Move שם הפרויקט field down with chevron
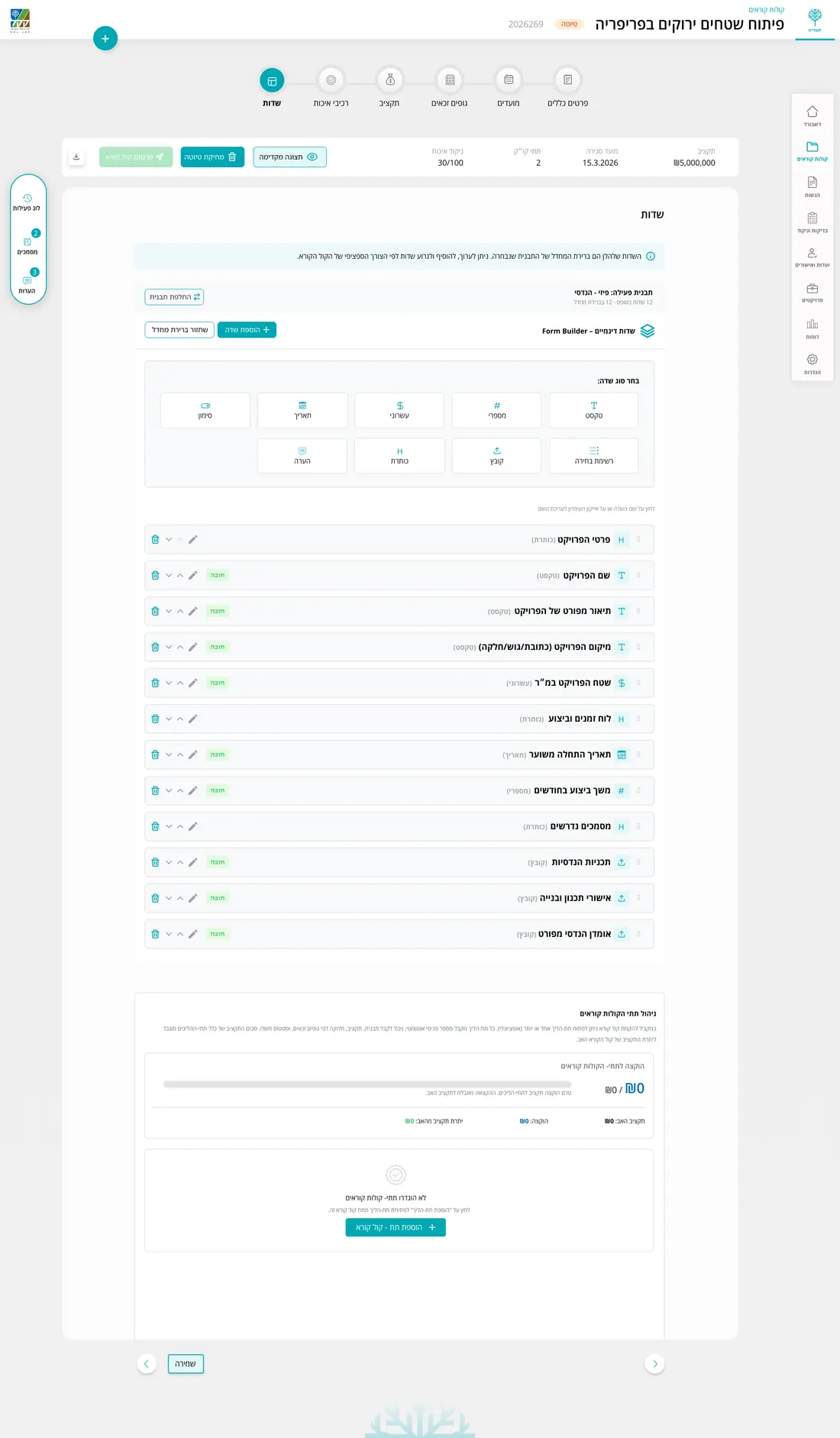This screenshot has width=840, height=1438. [169, 575]
